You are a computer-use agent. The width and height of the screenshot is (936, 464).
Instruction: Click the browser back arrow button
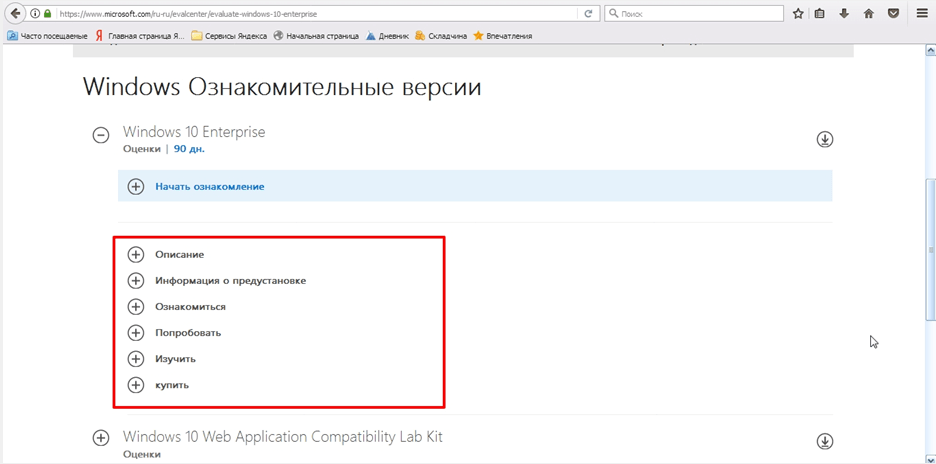(15, 14)
